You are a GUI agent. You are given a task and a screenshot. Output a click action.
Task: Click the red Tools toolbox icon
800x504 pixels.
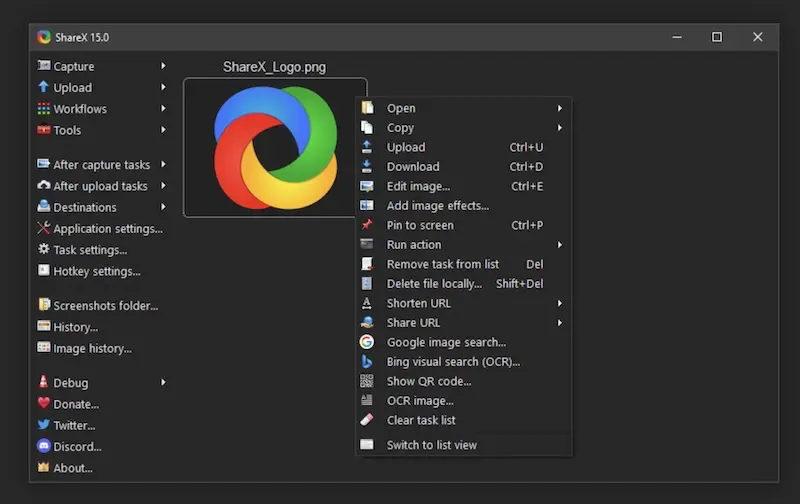point(44,130)
